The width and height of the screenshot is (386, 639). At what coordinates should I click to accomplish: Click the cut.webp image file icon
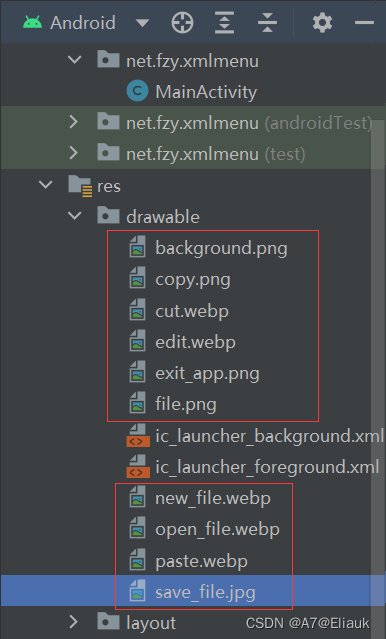[137, 309]
